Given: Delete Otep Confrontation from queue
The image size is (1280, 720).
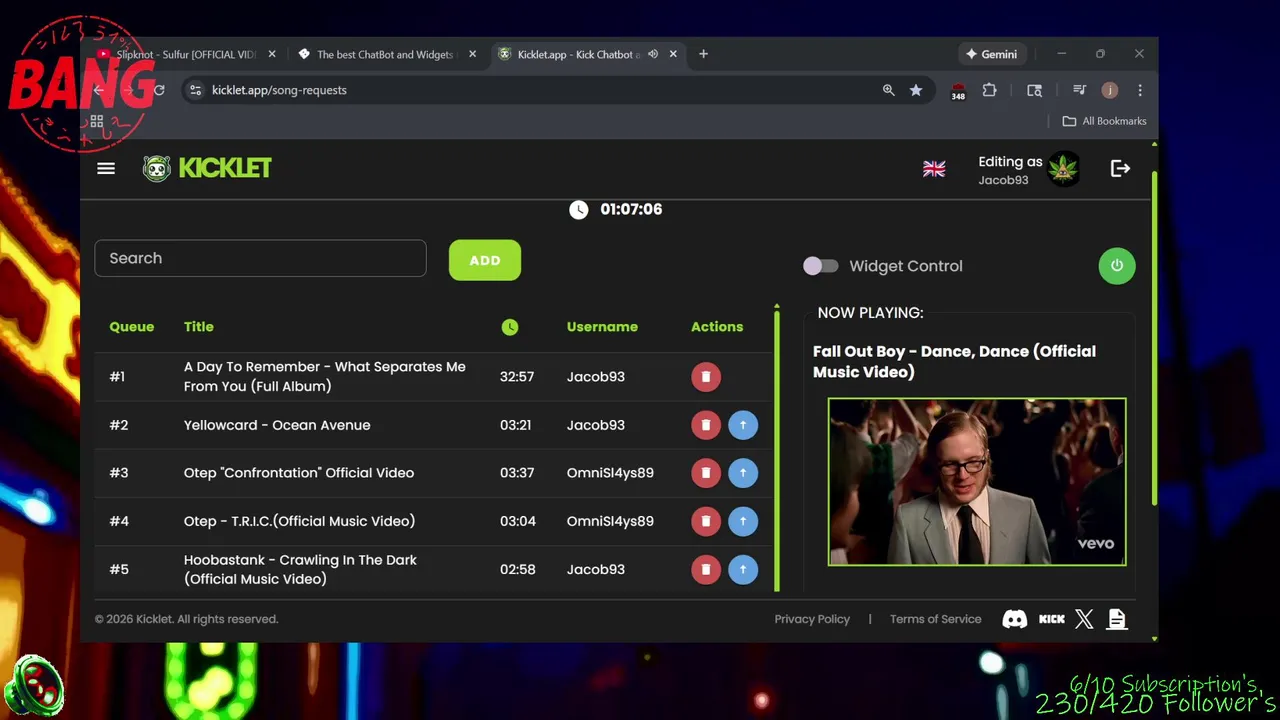Looking at the screenshot, I should coord(706,473).
